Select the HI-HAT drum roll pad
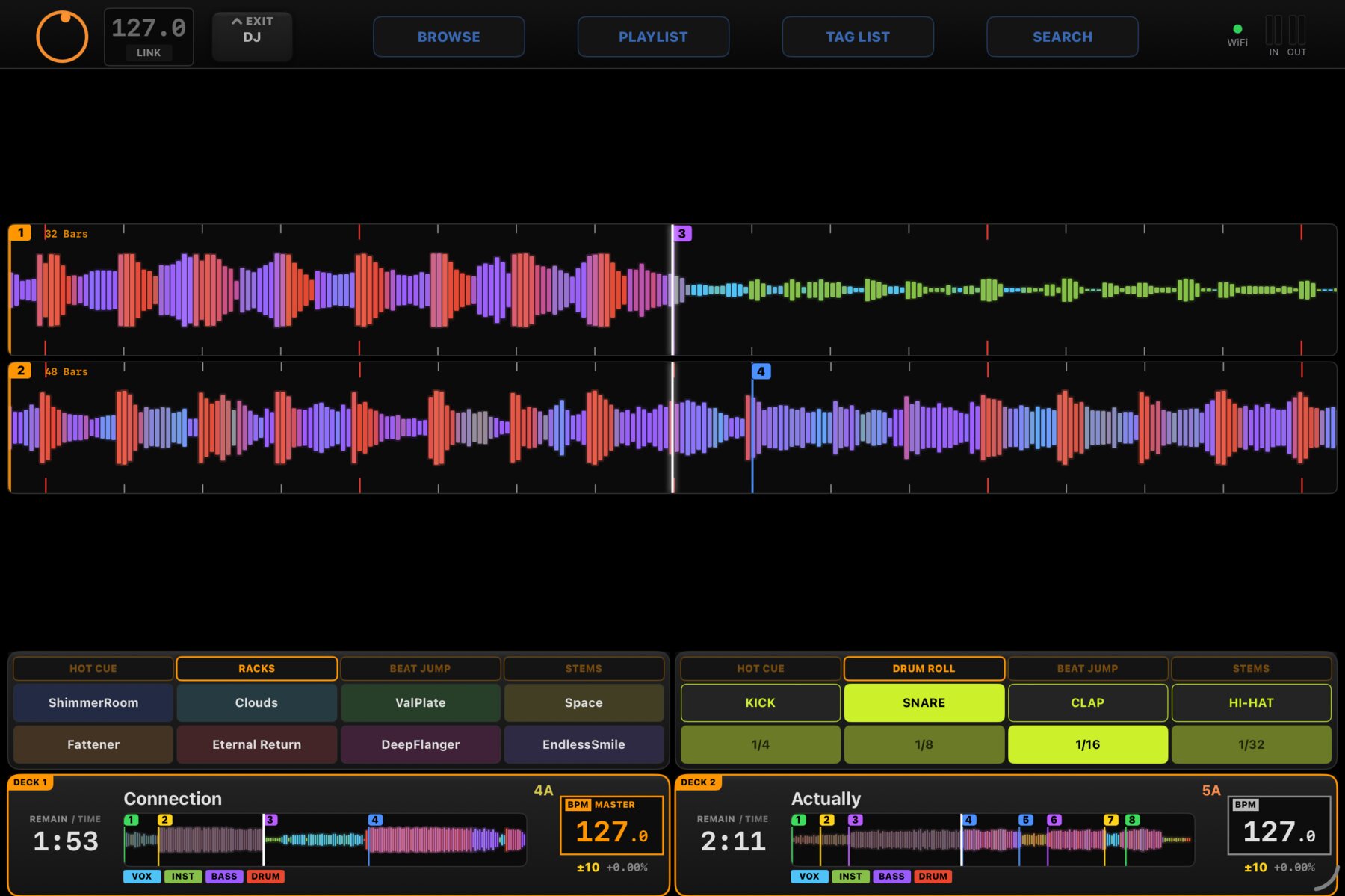The height and width of the screenshot is (896, 1345). pos(1251,702)
